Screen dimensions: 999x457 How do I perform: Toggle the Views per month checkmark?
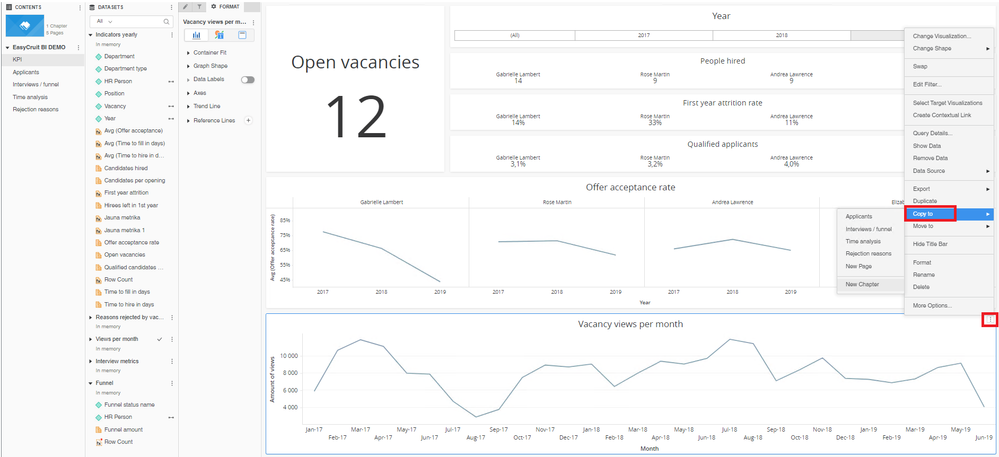[159, 339]
